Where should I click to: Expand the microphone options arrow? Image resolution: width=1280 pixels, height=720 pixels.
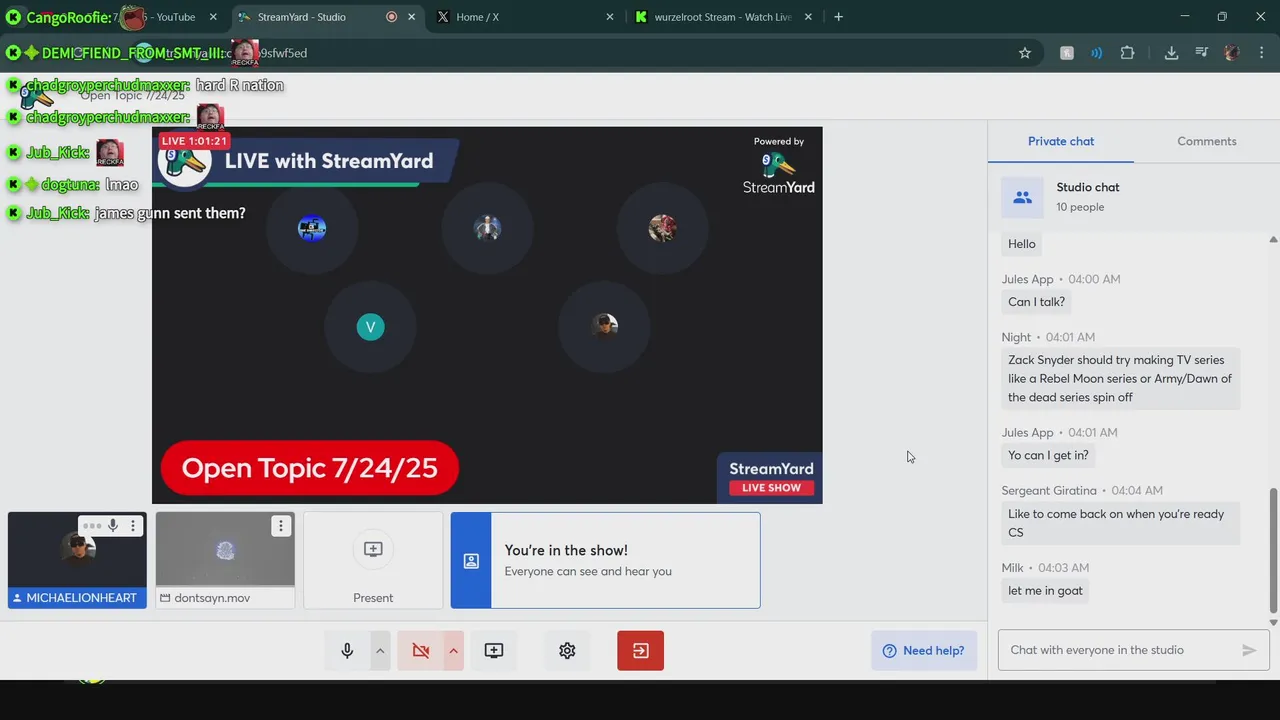pos(380,651)
